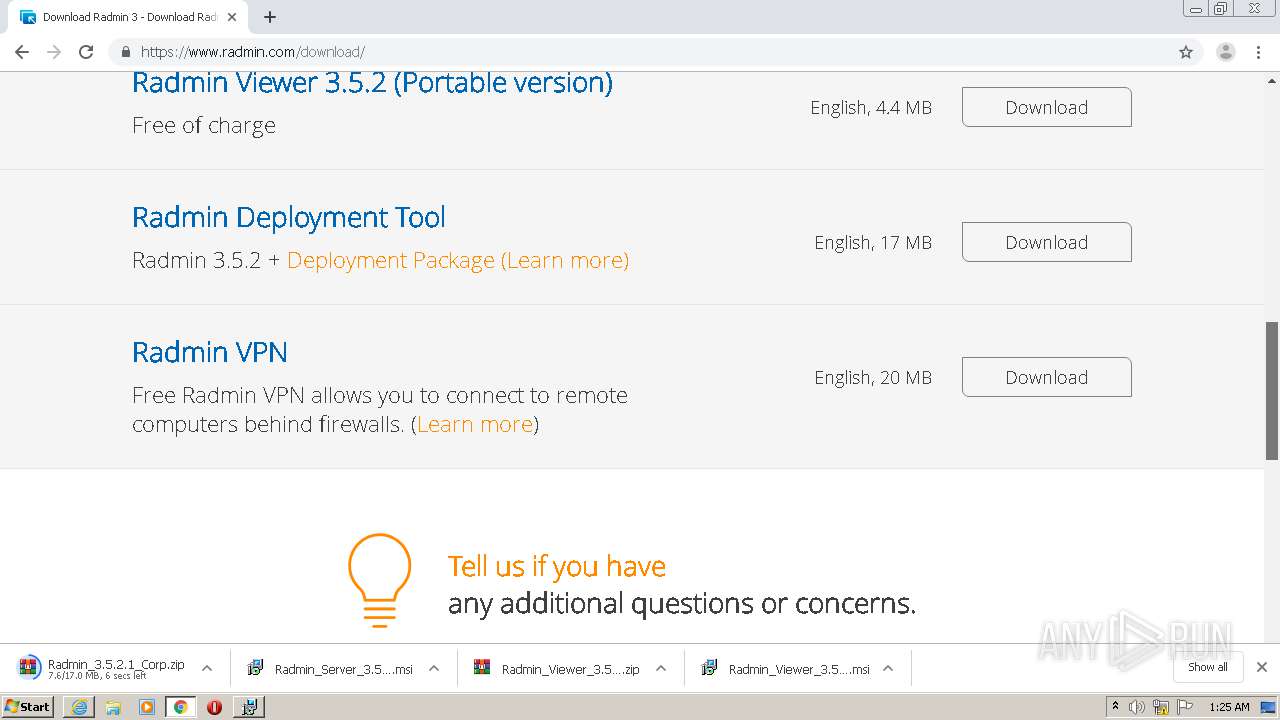Expand options for Radmin_Server msi download
The image size is (1280, 720).
[434, 668]
